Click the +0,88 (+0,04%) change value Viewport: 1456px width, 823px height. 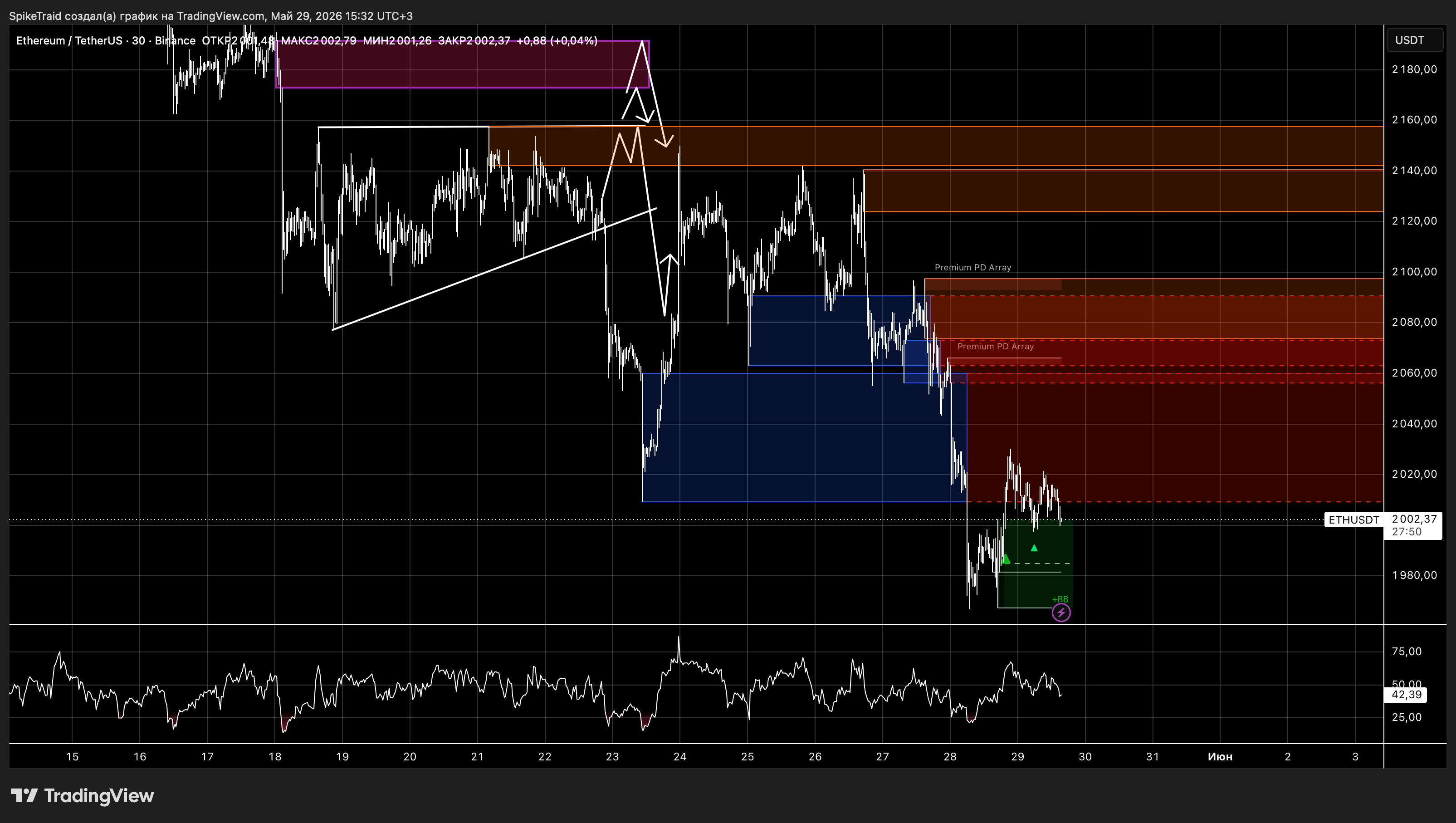point(557,41)
